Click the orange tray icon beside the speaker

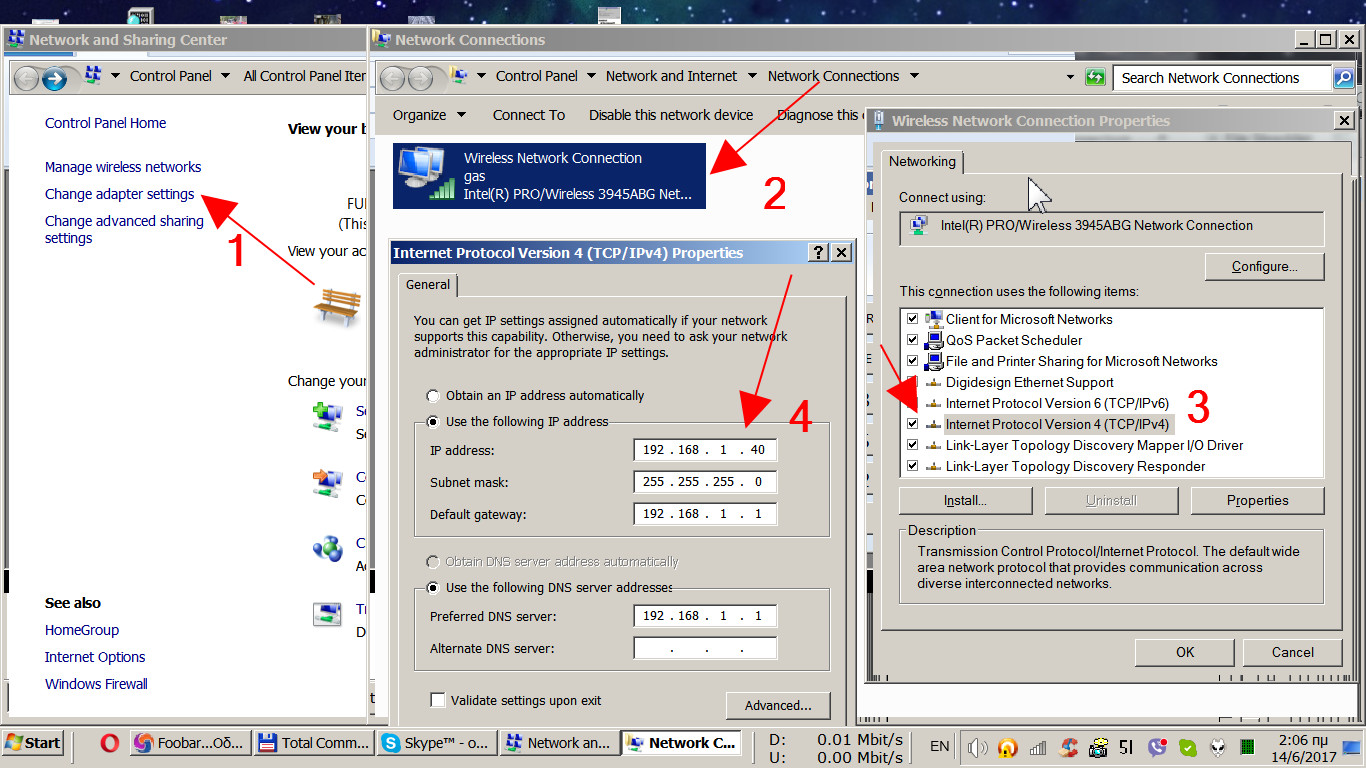click(1007, 746)
